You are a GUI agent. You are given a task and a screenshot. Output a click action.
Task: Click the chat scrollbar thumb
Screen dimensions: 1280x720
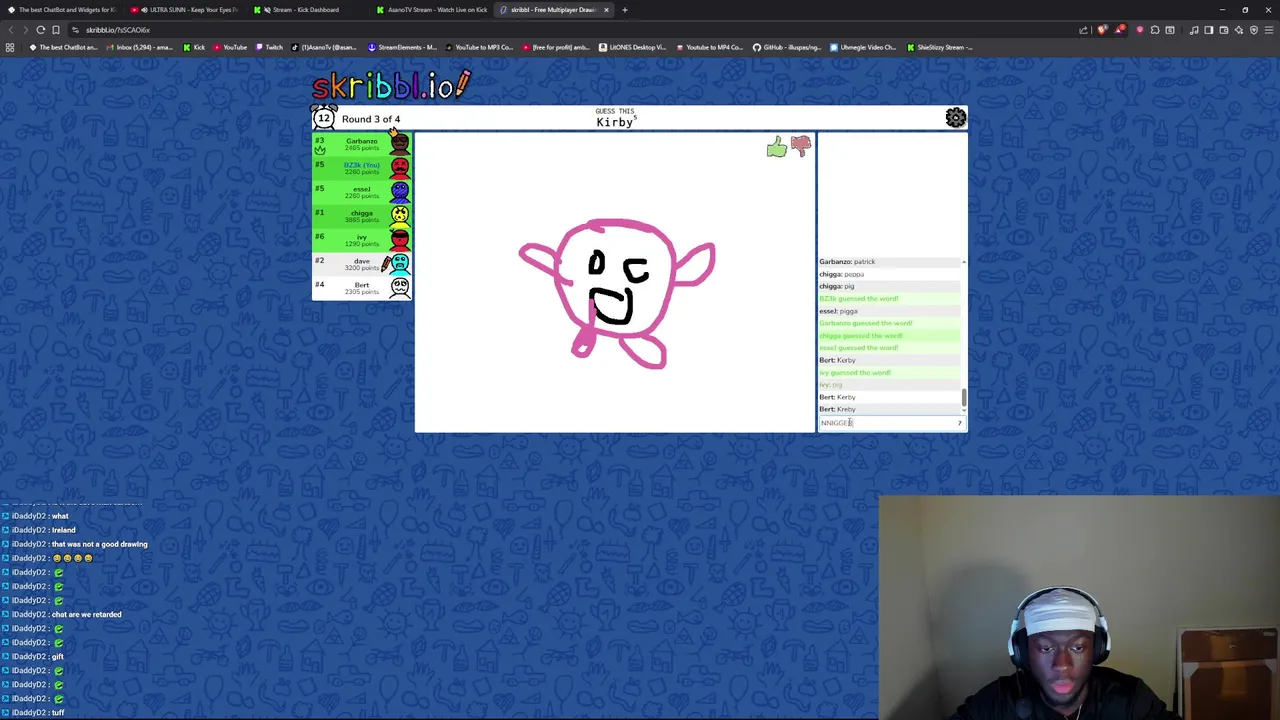pos(964,398)
